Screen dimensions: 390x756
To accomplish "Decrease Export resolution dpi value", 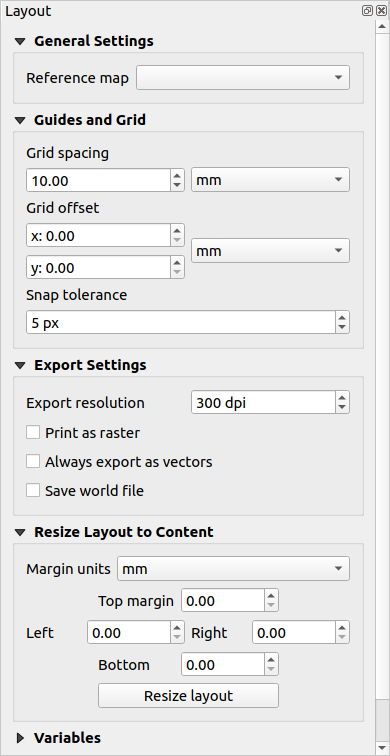I will (342, 408).
